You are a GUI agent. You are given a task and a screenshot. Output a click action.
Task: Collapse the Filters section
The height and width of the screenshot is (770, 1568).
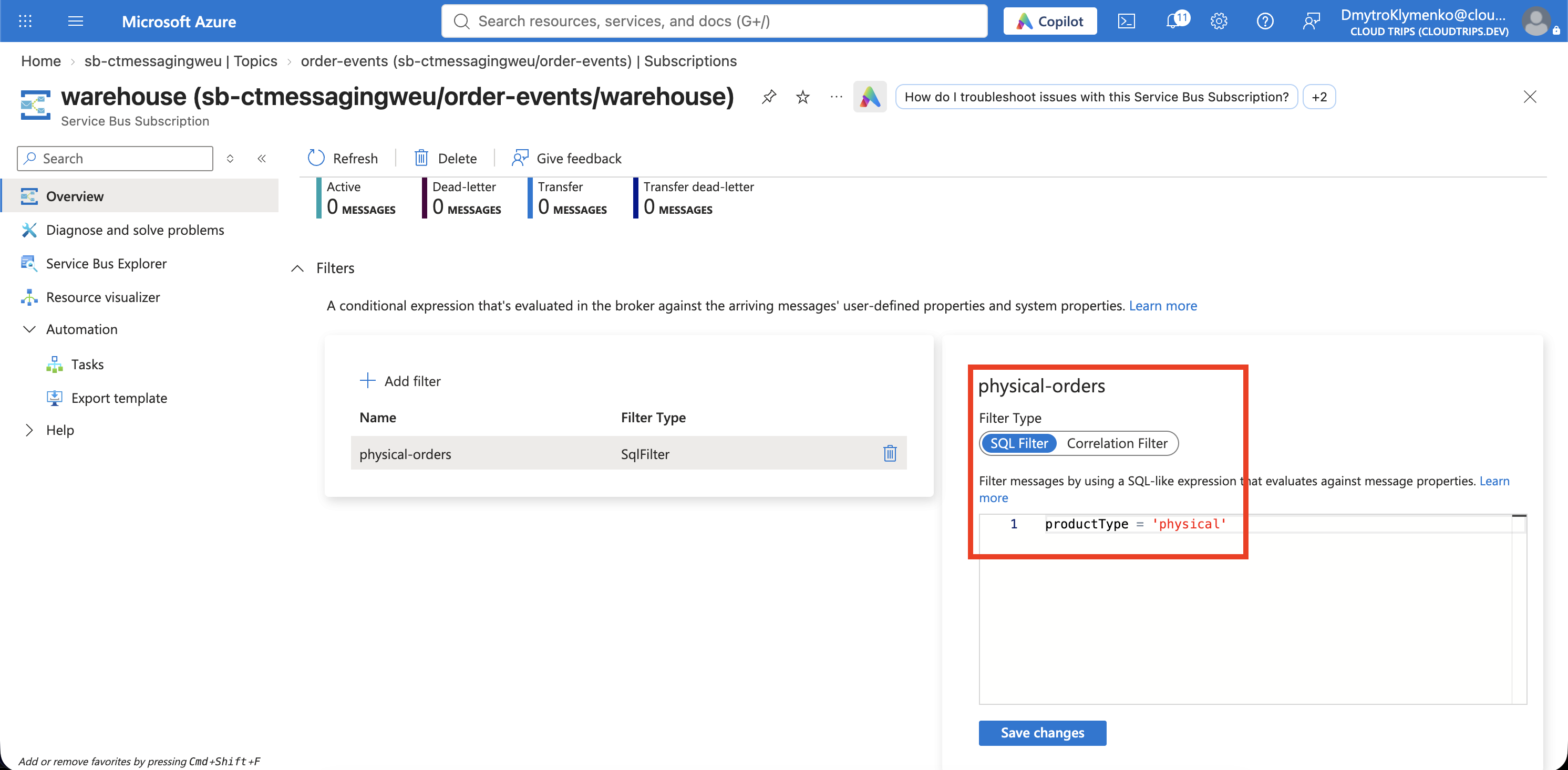(x=297, y=268)
